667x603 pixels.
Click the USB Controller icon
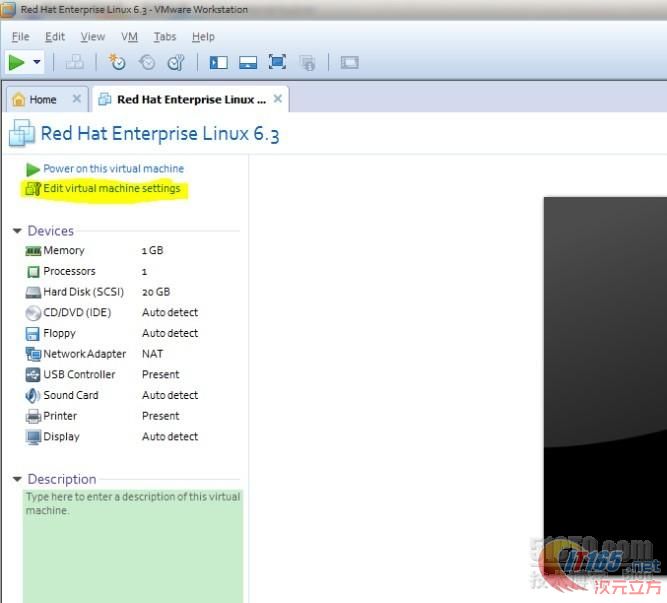pyautogui.click(x=33, y=375)
